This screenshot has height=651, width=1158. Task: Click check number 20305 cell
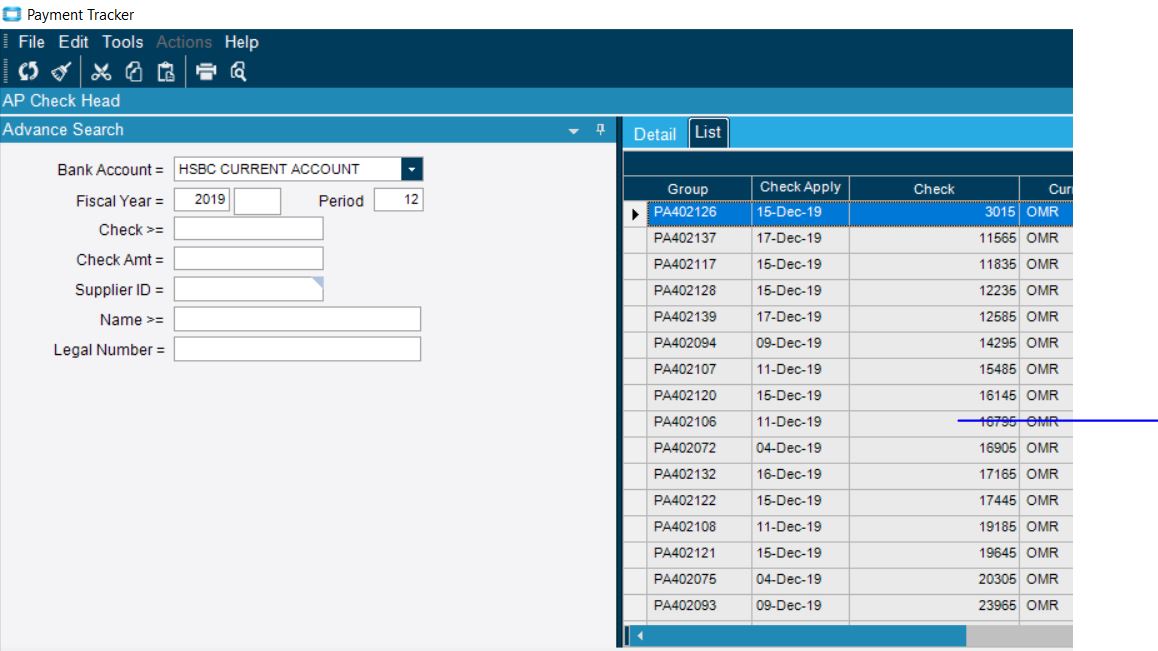tap(934, 579)
